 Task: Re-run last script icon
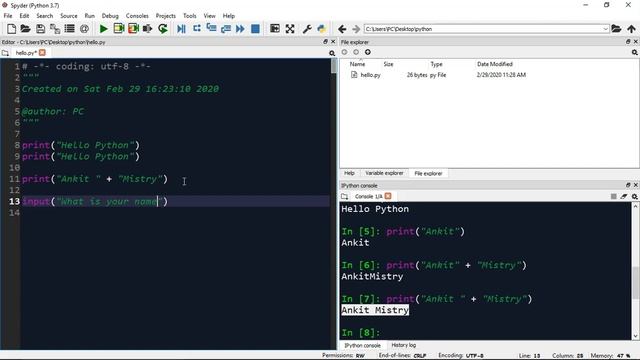pyautogui.click(x=163, y=29)
